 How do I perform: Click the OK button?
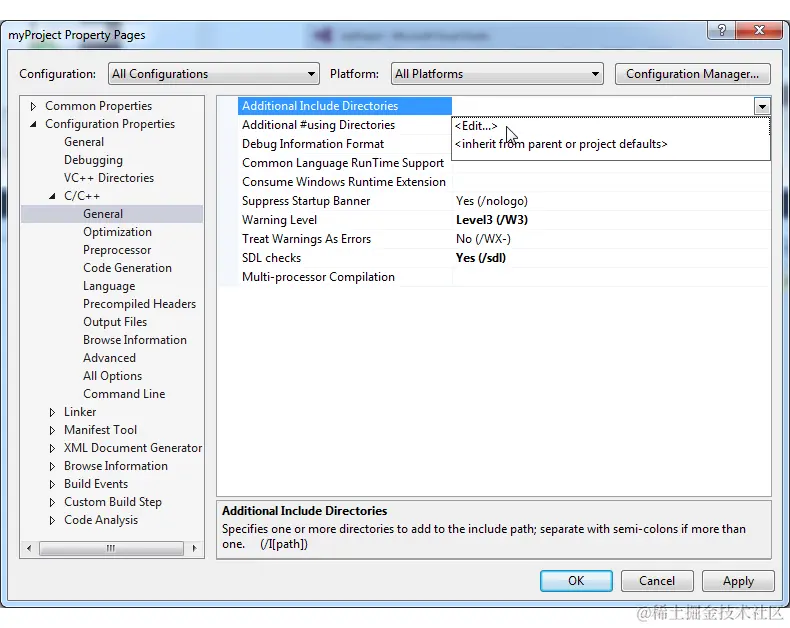click(x=576, y=581)
